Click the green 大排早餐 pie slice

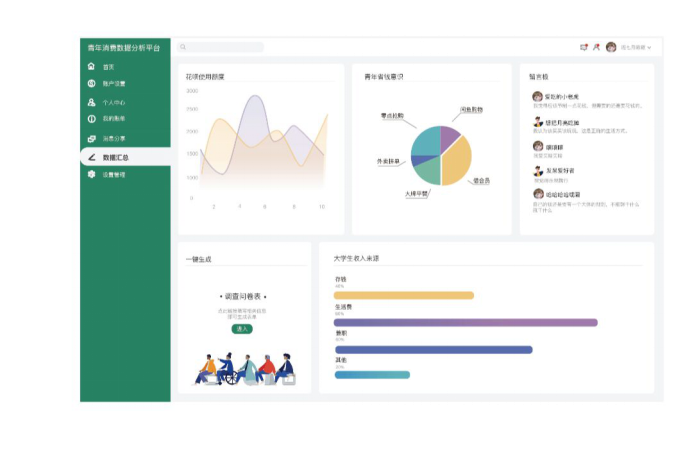point(429,171)
